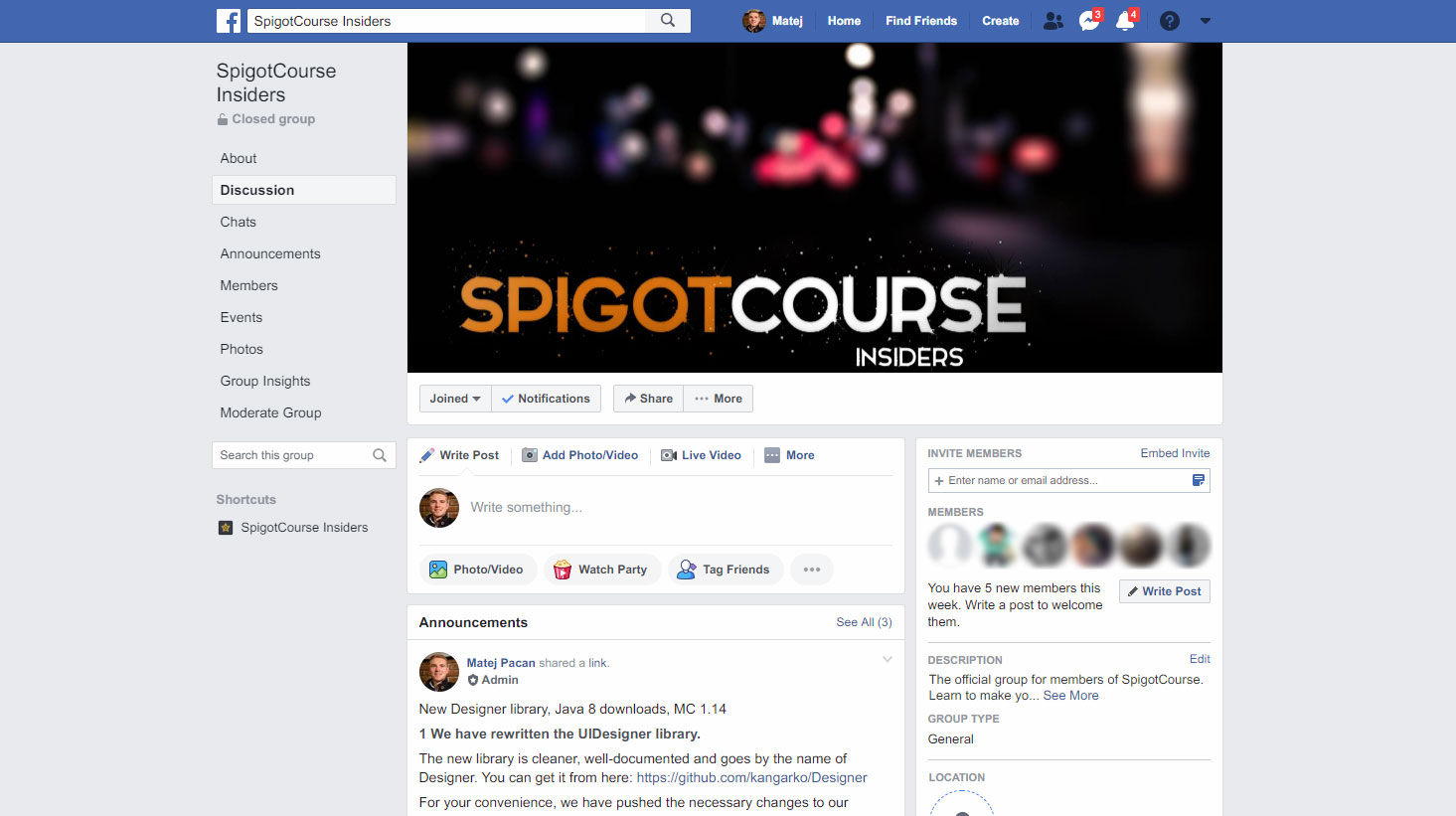This screenshot has height=816, width=1456.
Task: Select the Live Video tab
Action: 702,455
